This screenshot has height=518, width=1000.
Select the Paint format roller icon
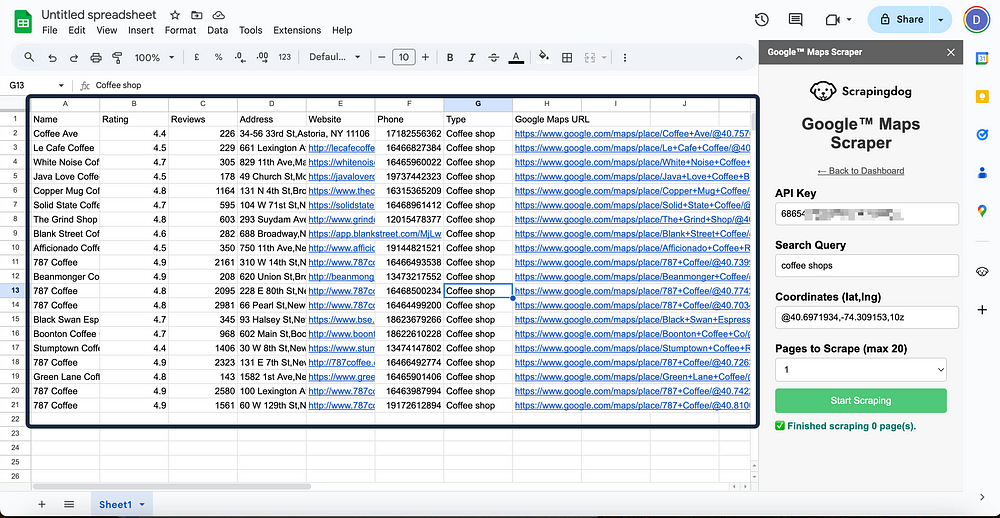pyautogui.click(x=117, y=57)
